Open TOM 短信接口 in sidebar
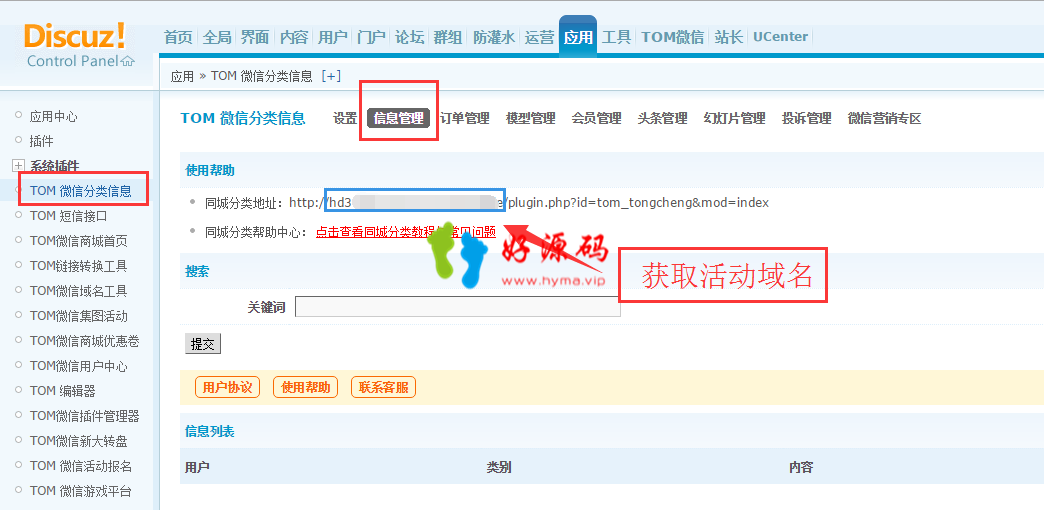The height and width of the screenshot is (510, 1044). coord(69,216)
